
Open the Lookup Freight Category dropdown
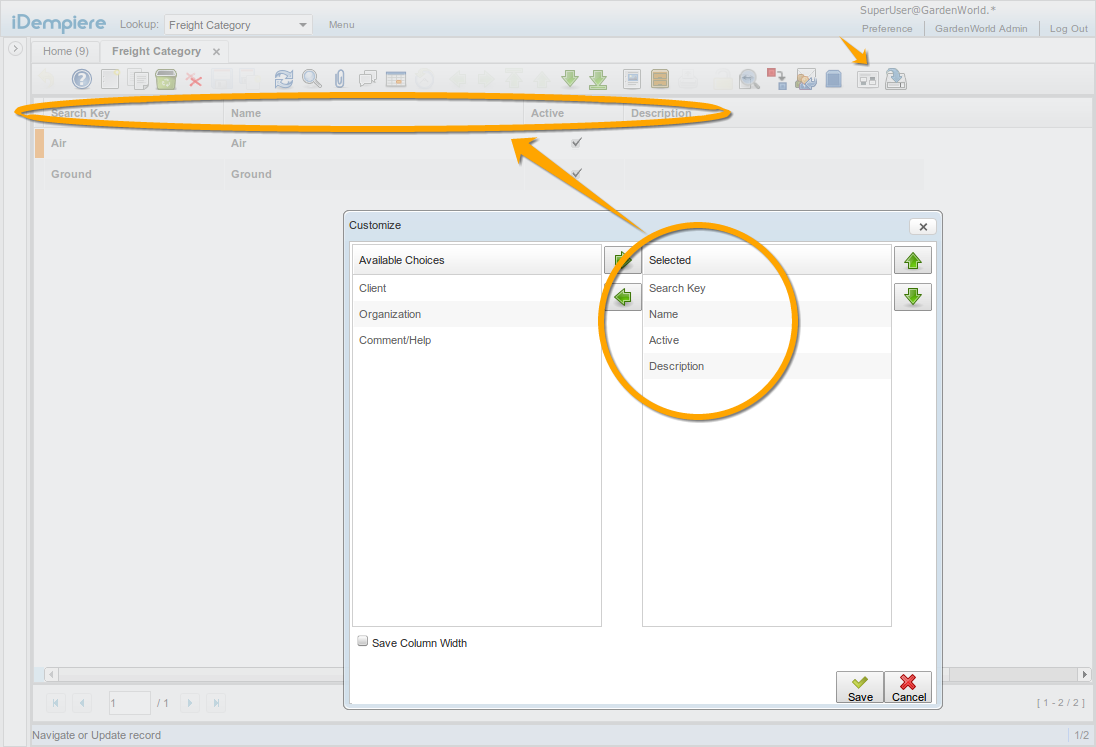click(x=303, y=25)
